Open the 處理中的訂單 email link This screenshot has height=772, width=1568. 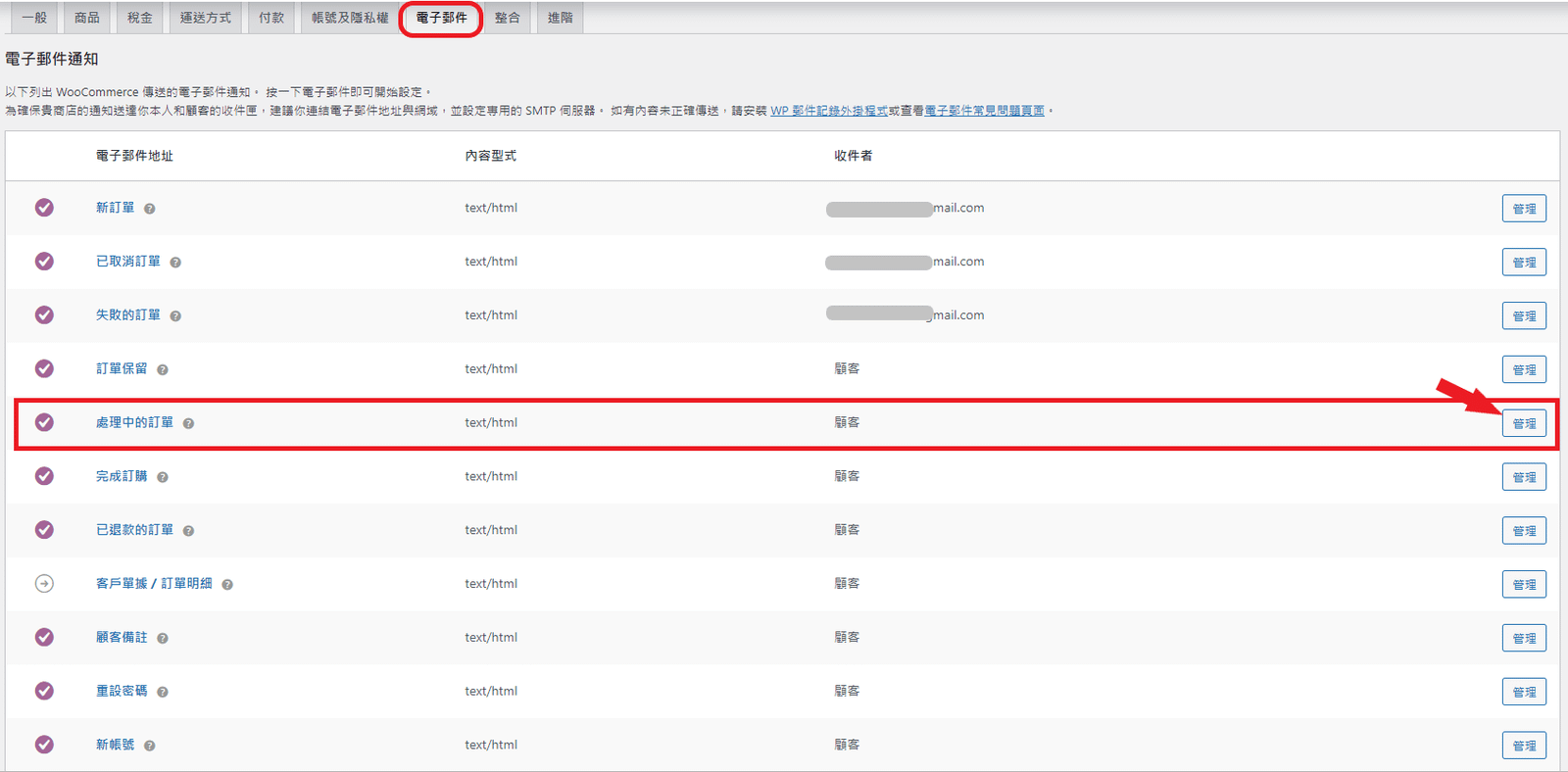pyautogui.click(x=134, y=422)
